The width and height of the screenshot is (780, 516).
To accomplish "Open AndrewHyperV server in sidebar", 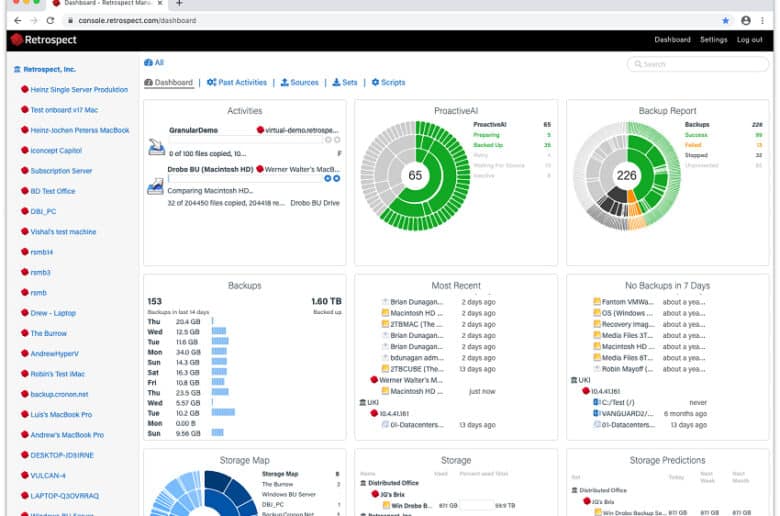I will (55, 354).
